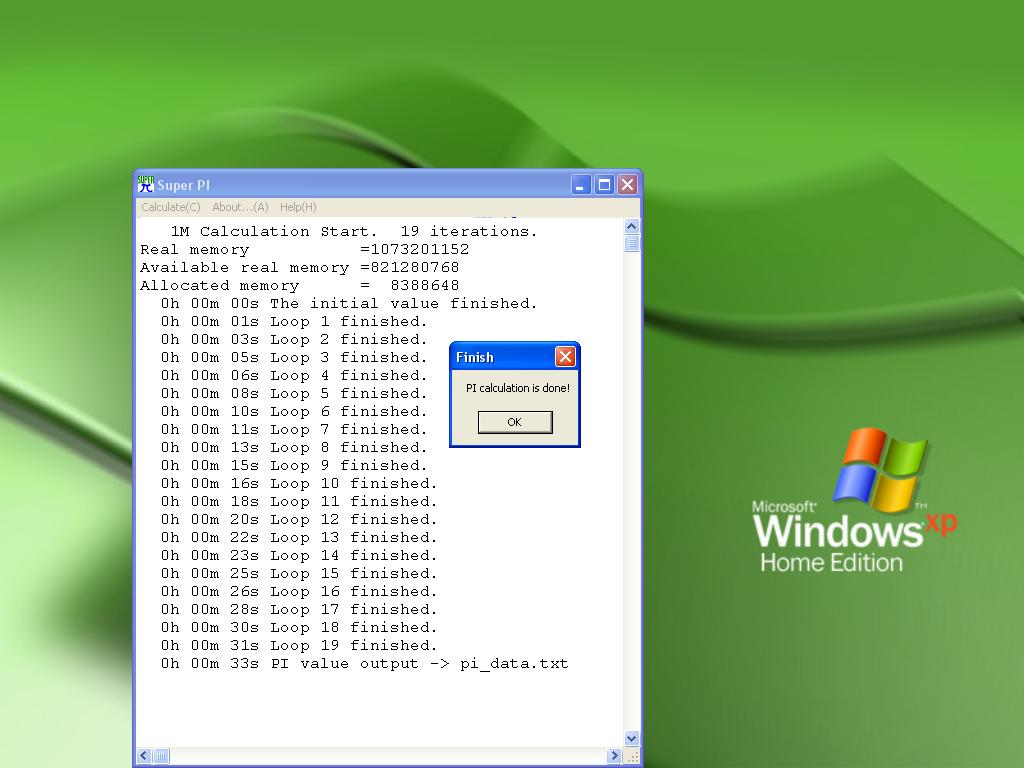
Task: Click the Super PI window title text
Action: (x=184, y=185)
